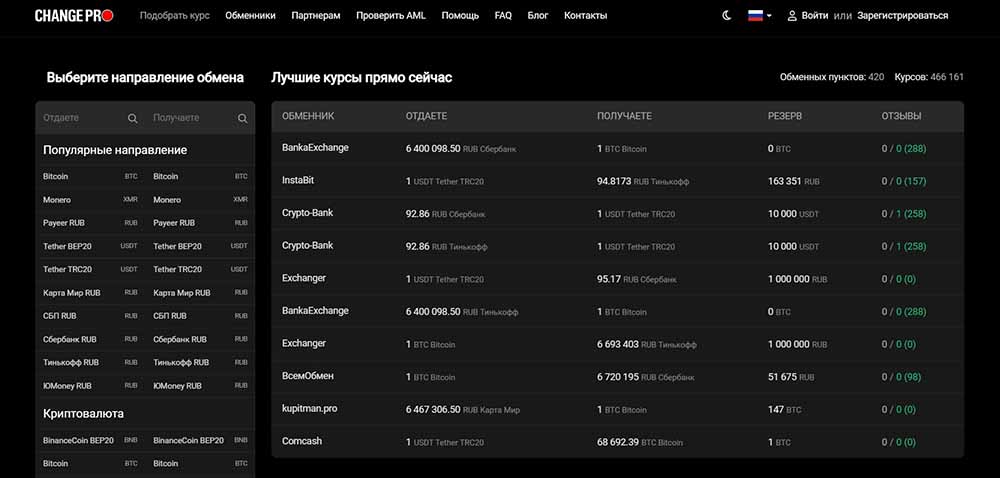Click InstaBit reviews 0 / 0 (157)
Image resolution: width=1000 pixels, height=478 pixels.
click(904, 182)
